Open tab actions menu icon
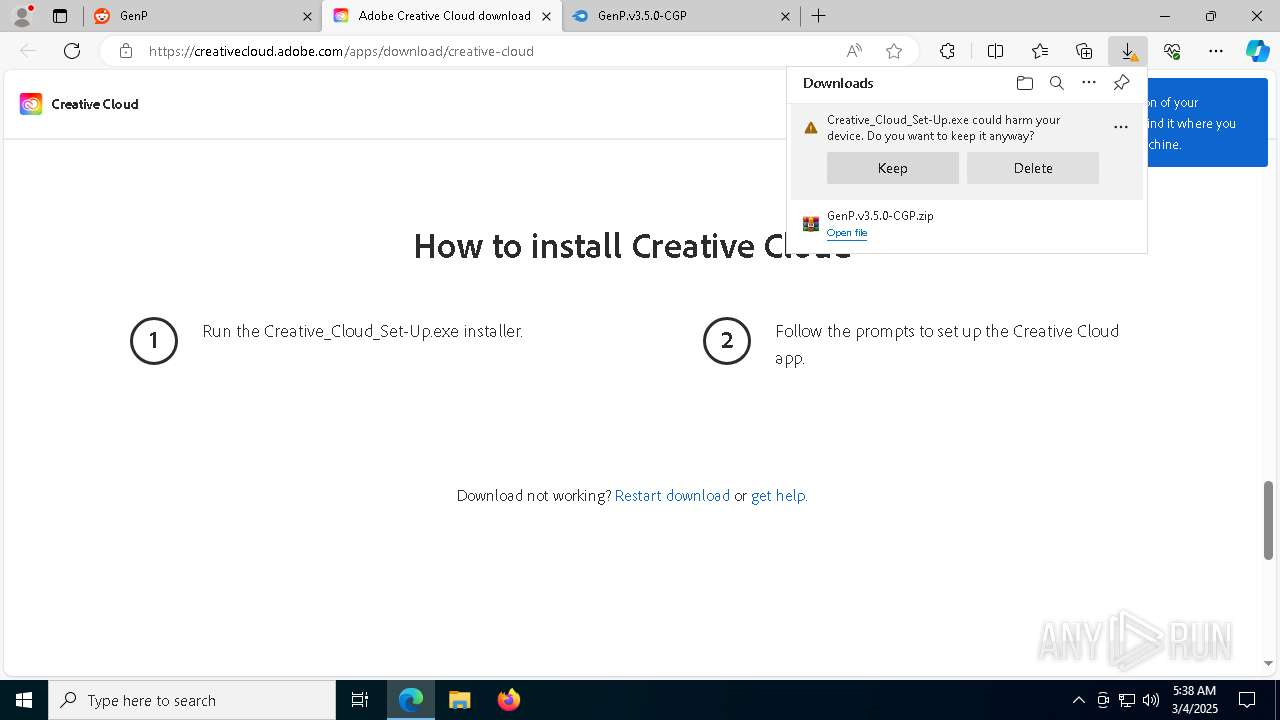This screenshot has width=1280, height=720. point(60,16)
